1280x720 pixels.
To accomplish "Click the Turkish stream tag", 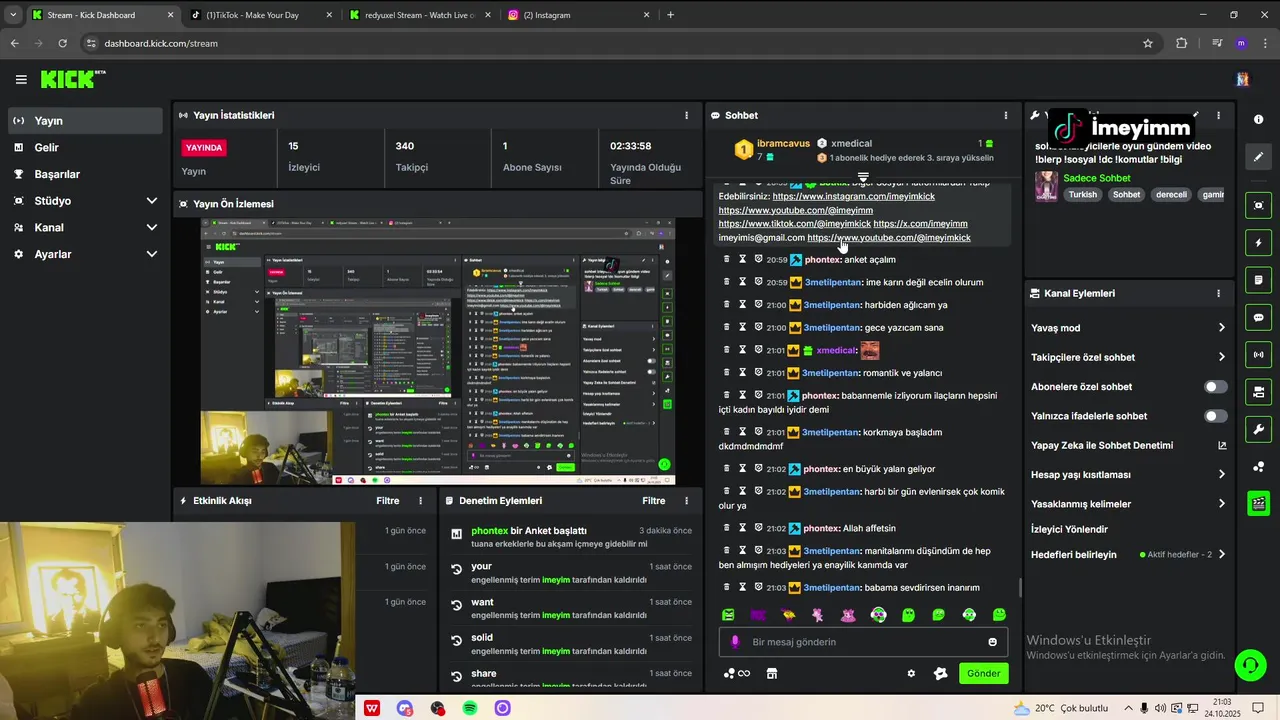I will pos(1082,195).
